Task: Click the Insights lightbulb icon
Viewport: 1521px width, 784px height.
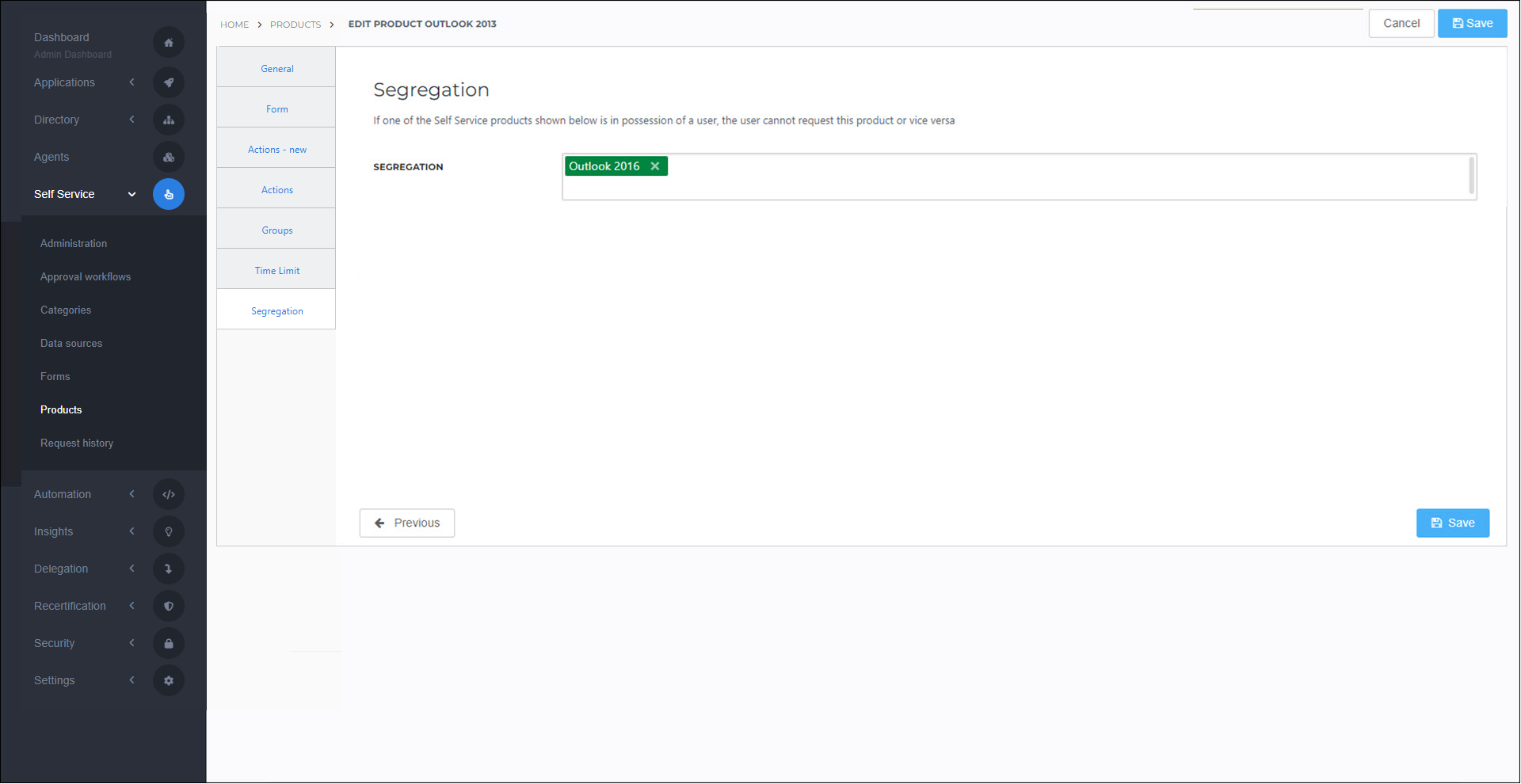Action: pyautogui.click(x=168, y=532)
